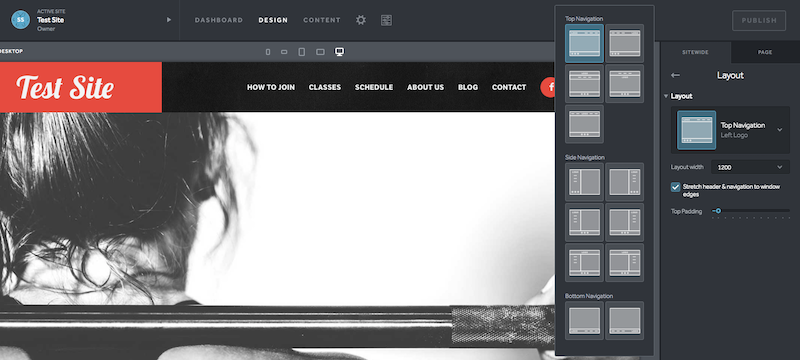The height and width of the screenshot is (360, 800).
Task: Click the How To Join nav link
Action: click(271, 87)
